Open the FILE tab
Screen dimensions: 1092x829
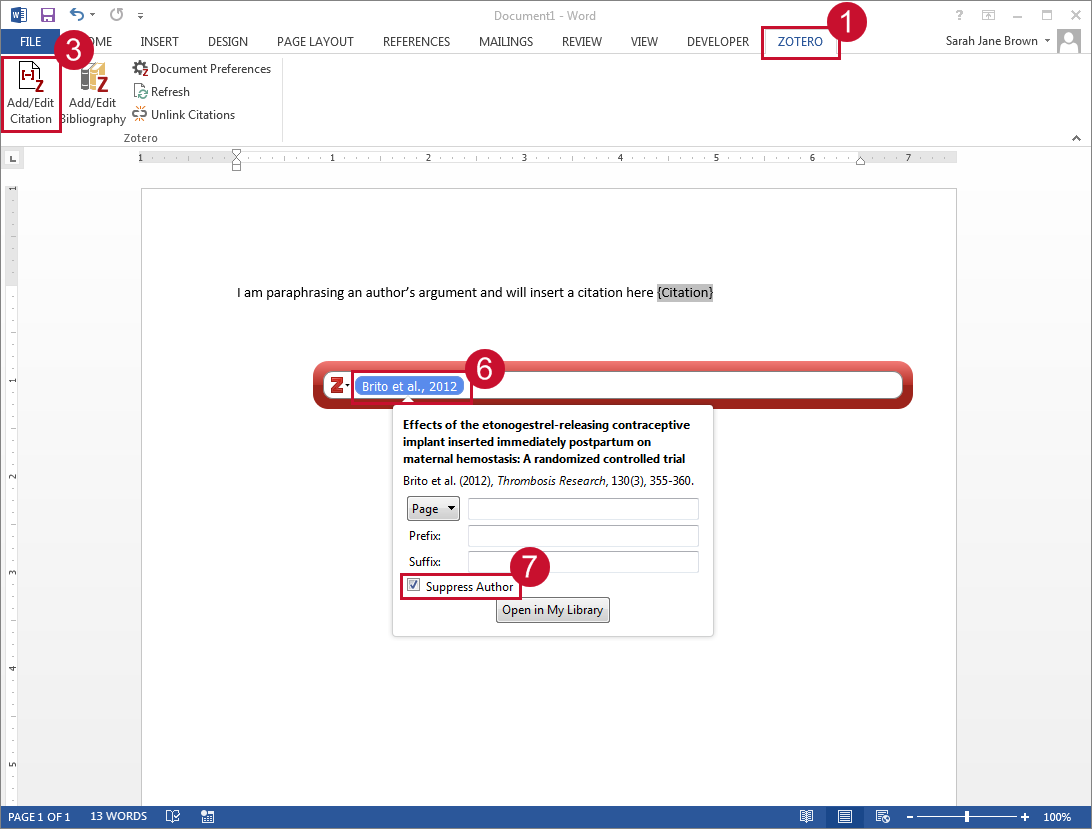[x=30, y=41]
